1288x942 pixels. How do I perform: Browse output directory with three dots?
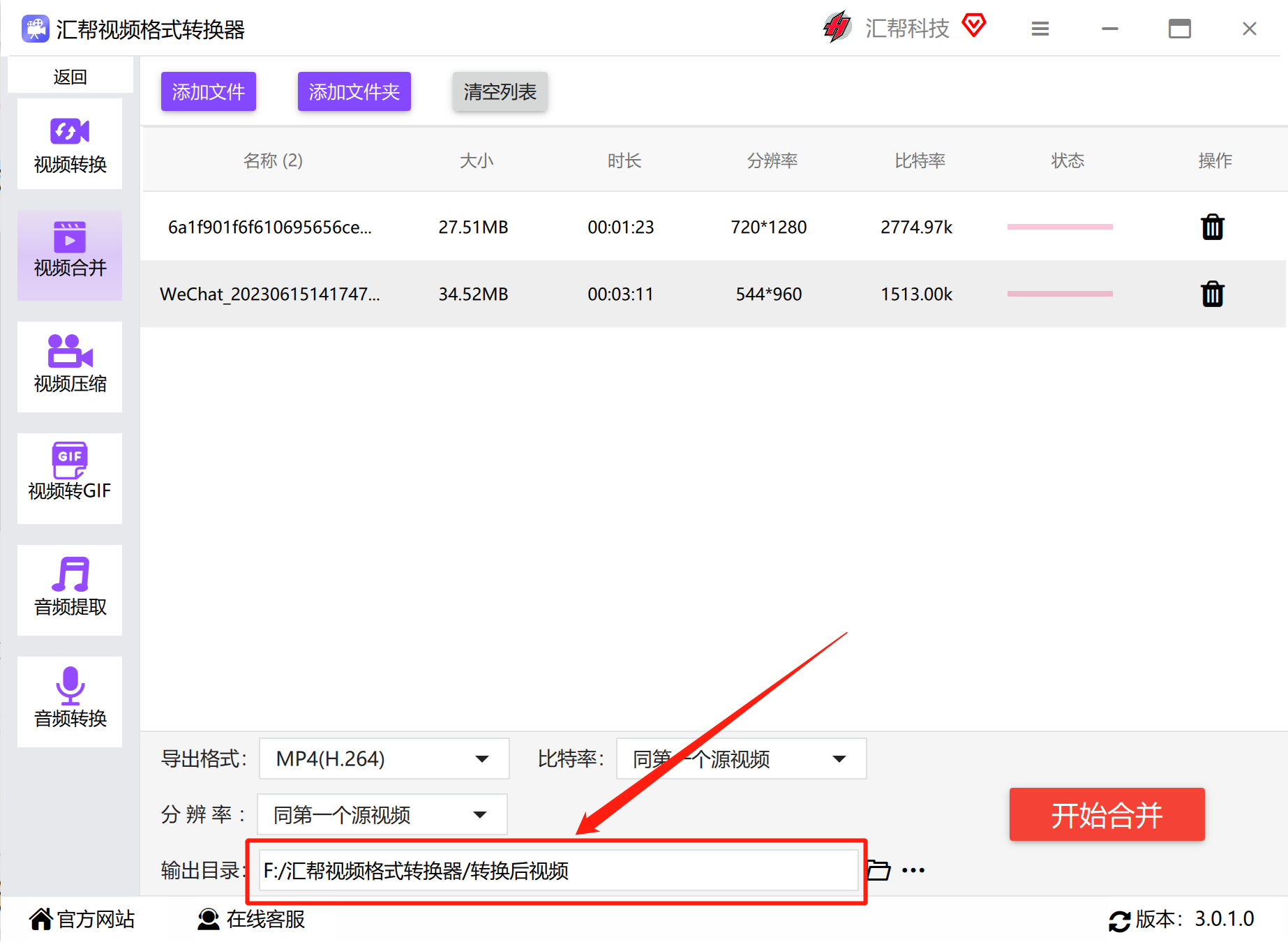click(x=913, y=870)
